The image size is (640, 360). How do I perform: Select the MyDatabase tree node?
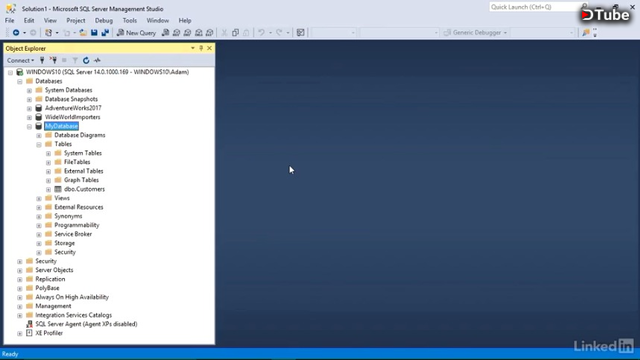point(62,126)
